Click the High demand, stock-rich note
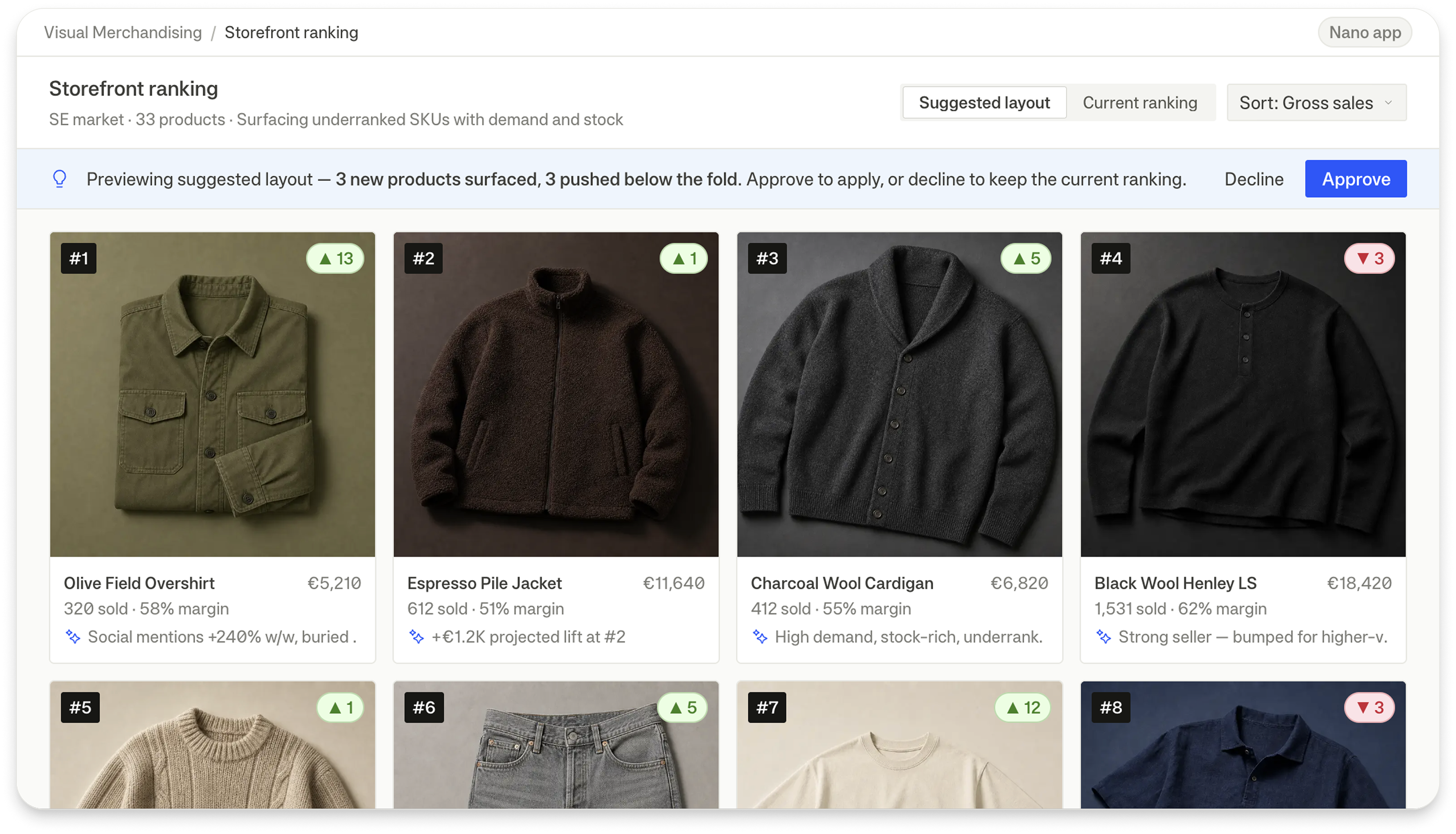This screenshot has width=1456, height=834. click(x=908, y=636)
